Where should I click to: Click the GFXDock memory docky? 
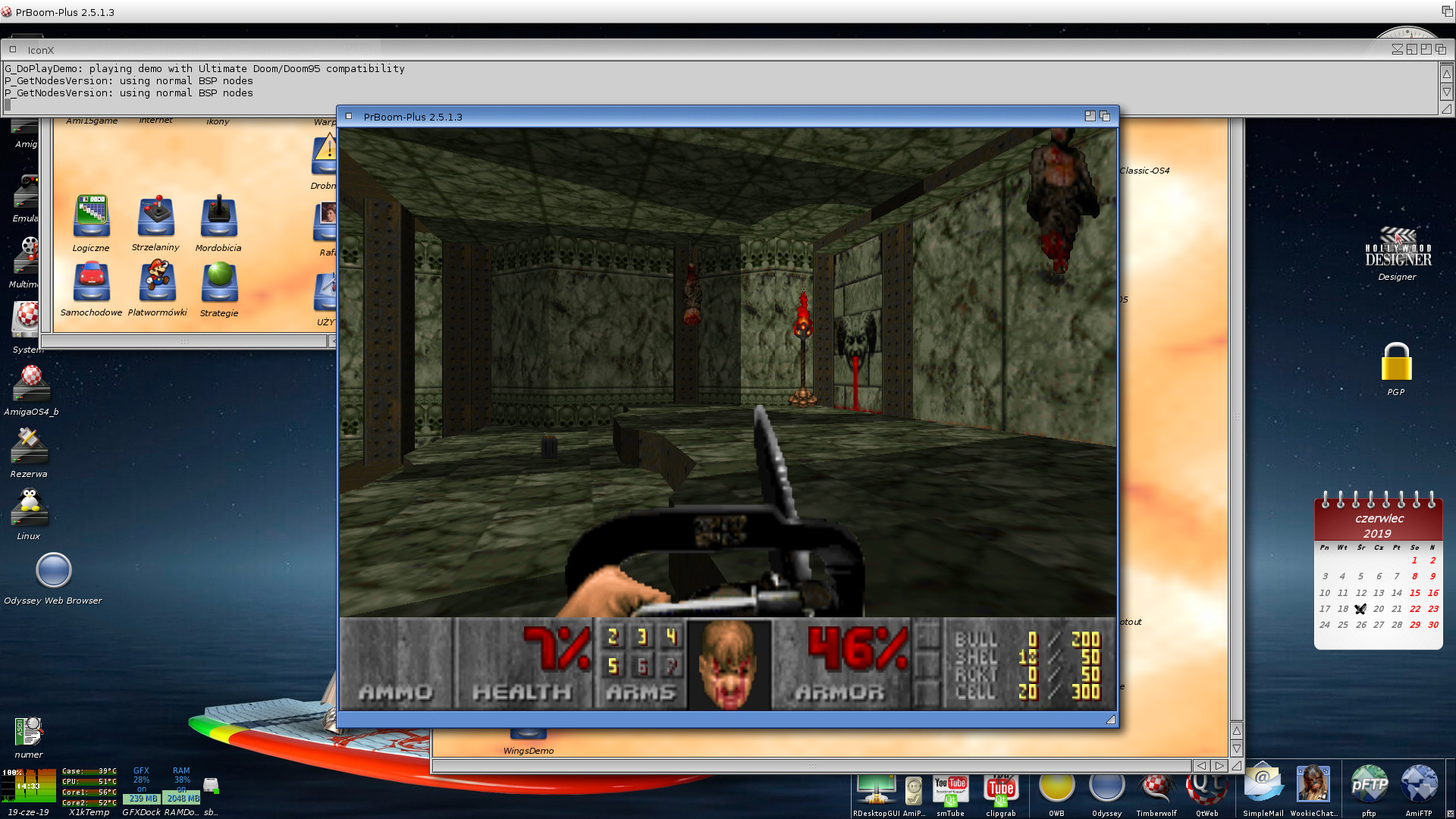tap(141, 786)
